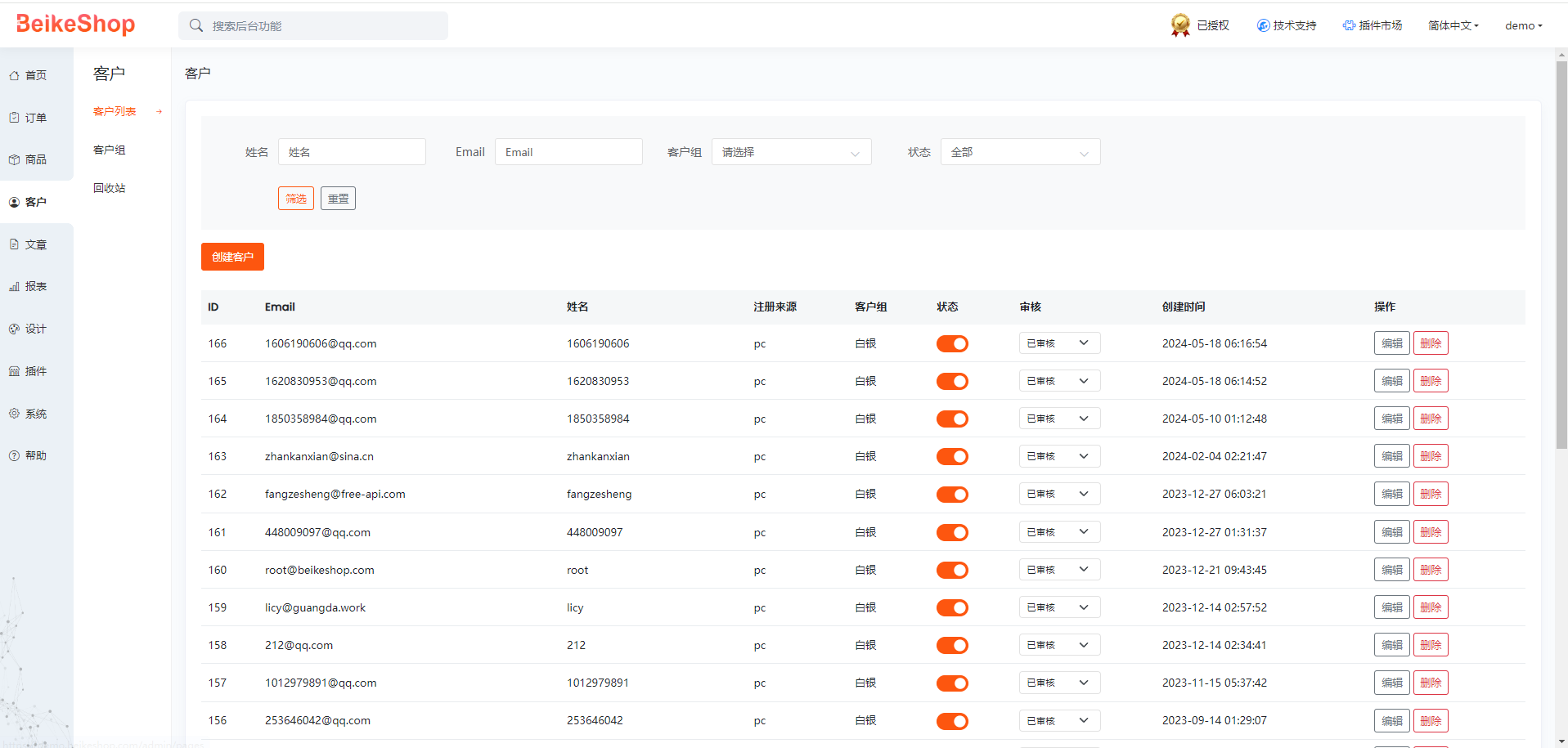Toggle status switch for customer 166
Screen dimensions: 1568x748
952,344
